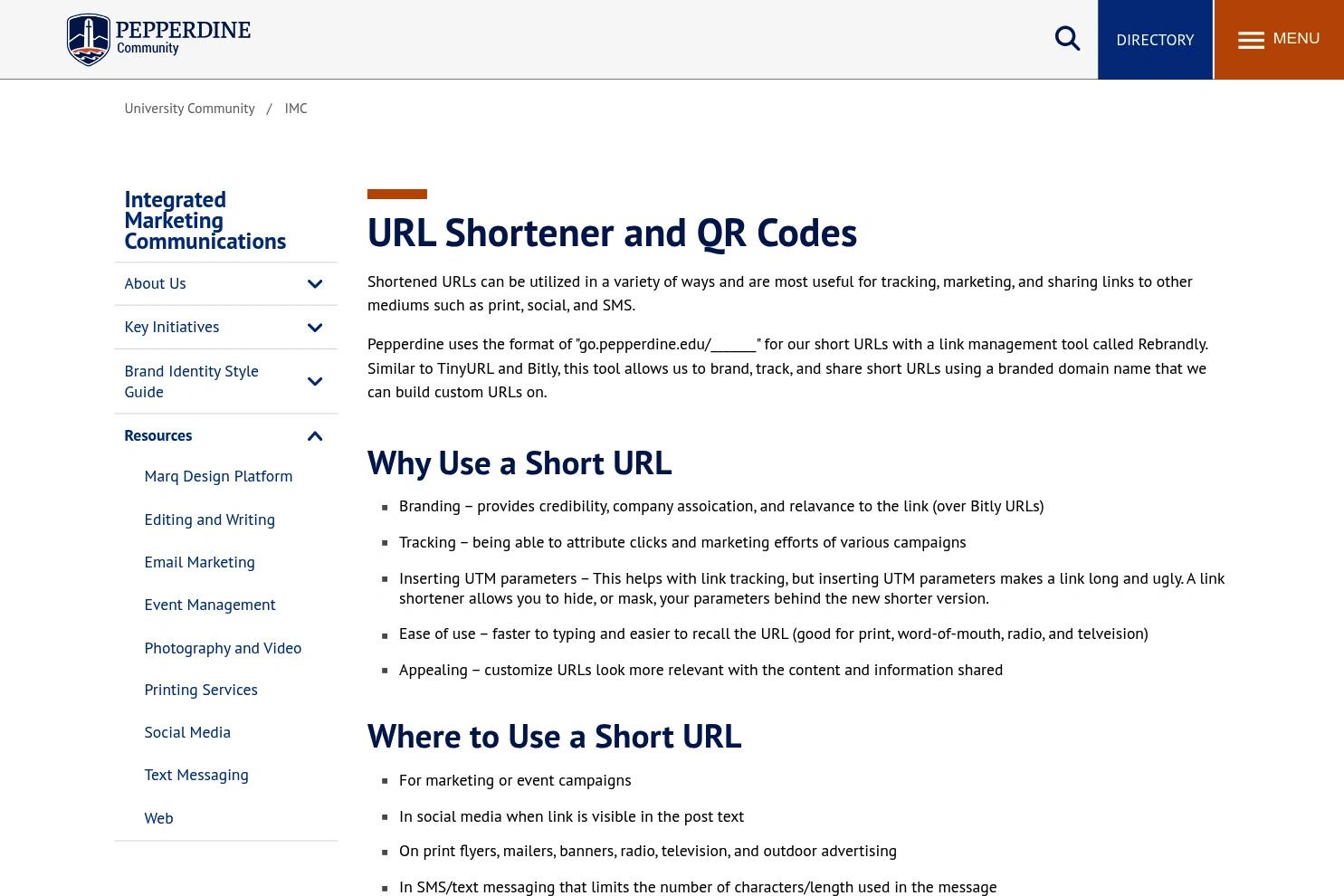Open the search magnifier icon
Image resolution: width=1344 pixels, height=896 pixels.
click(1067, 39)
